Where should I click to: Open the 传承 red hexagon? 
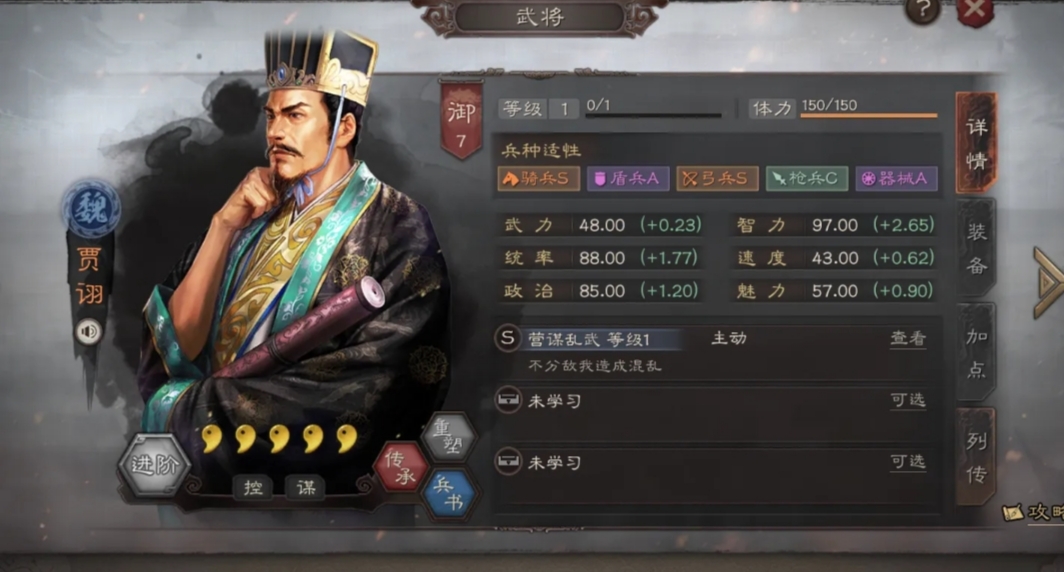pos(400,468)
